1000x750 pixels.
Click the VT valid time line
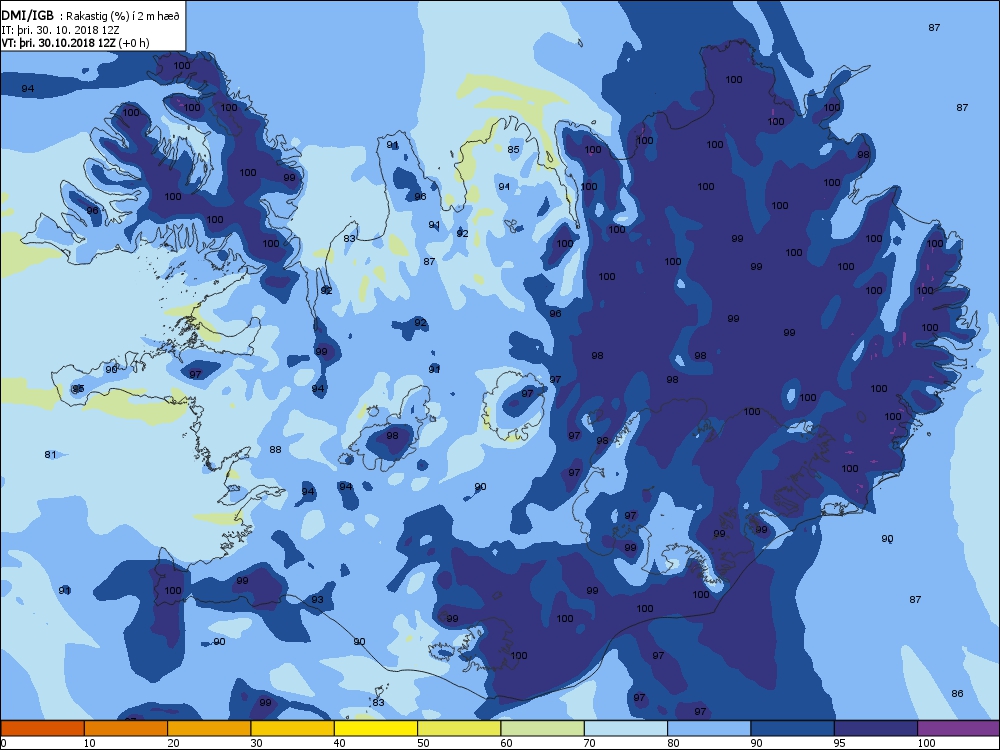[x=75, y=43]
